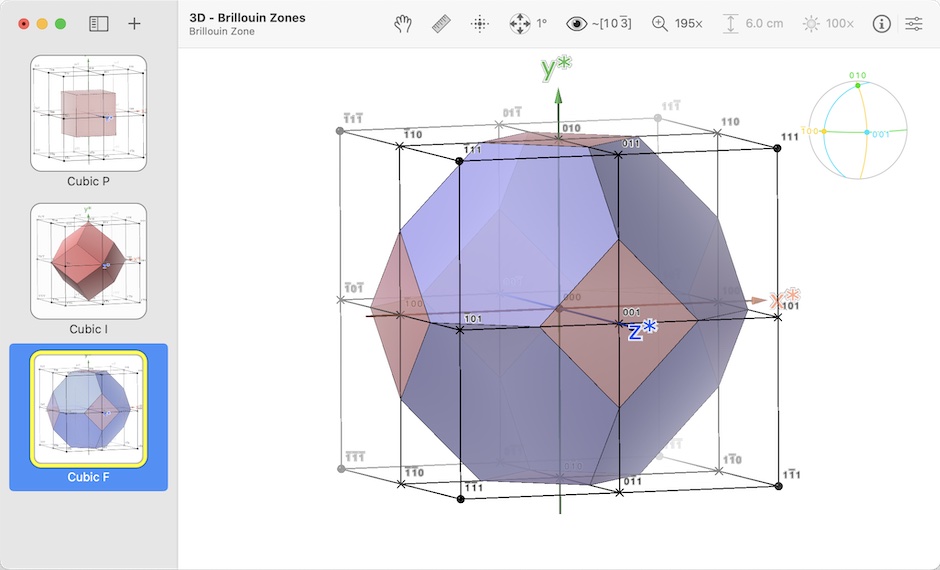
Task: Click the green y* axis label
Action: [x=556, y=69]
